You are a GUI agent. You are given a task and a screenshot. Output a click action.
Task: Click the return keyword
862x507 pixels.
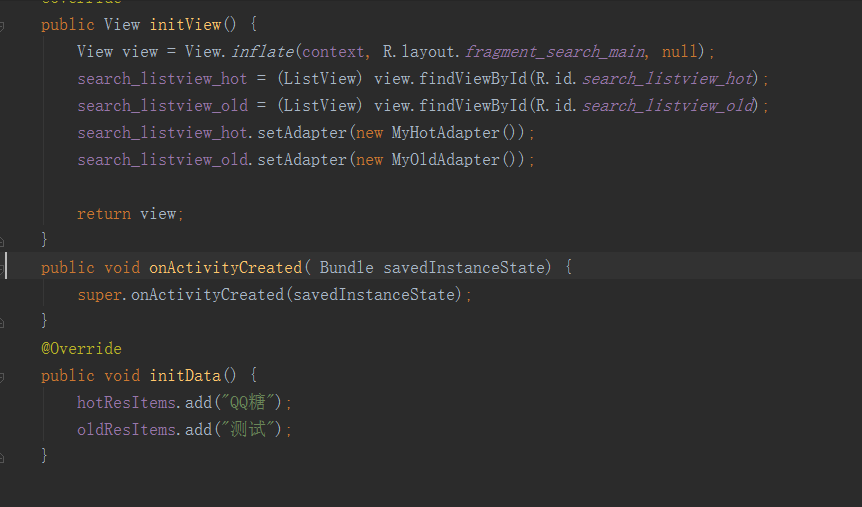pos(104,214)
